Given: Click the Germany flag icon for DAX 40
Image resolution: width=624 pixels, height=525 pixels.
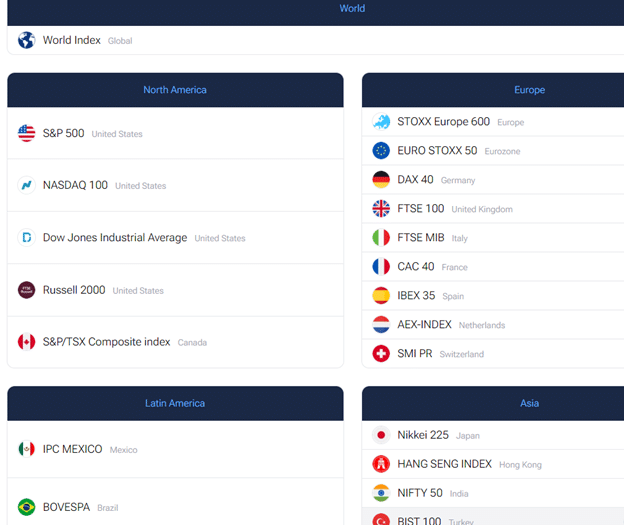Looking at the screenshot, I should [x=381, y=180].
